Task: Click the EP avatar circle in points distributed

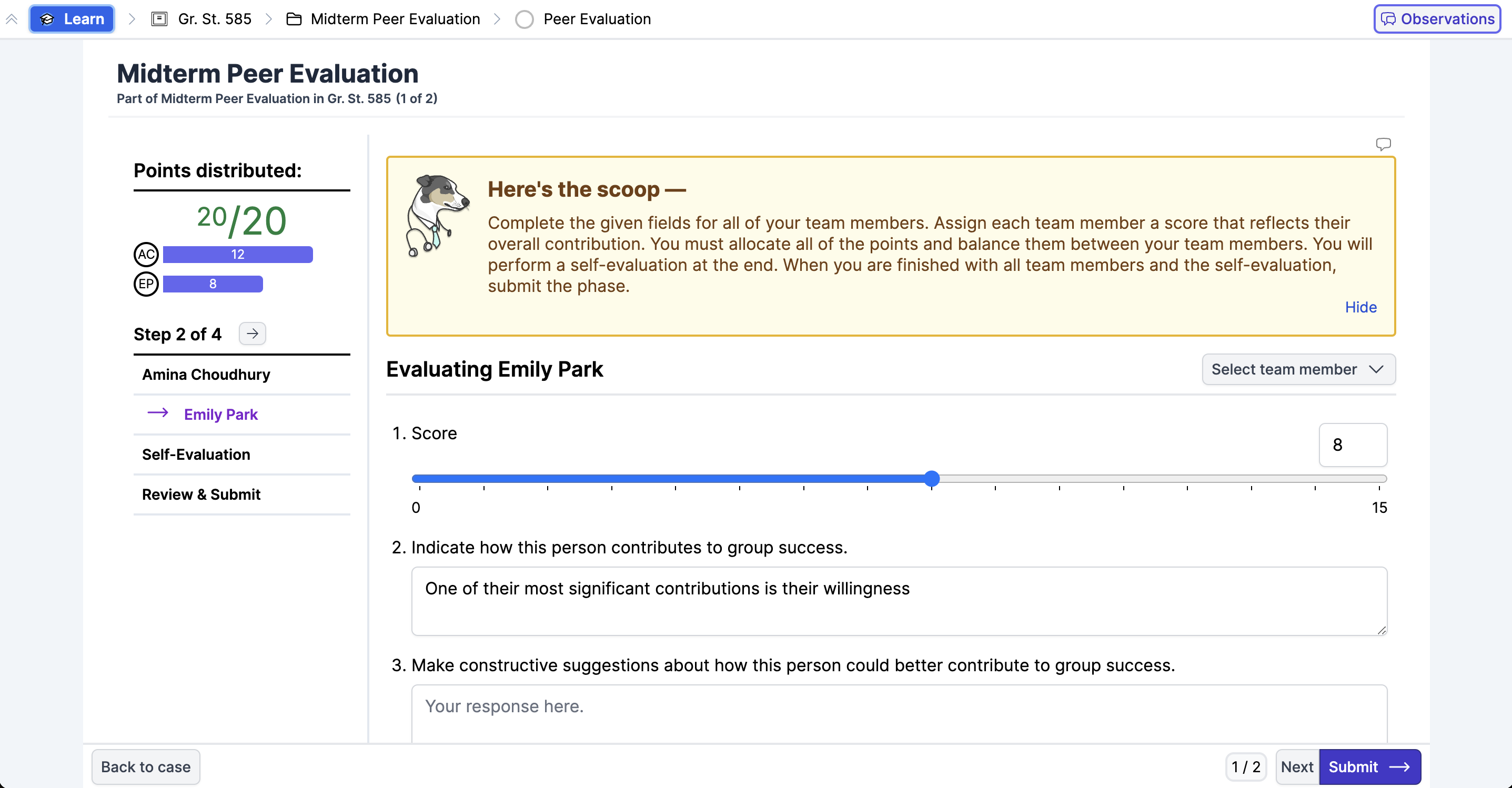Action: (x=146, y=284)
